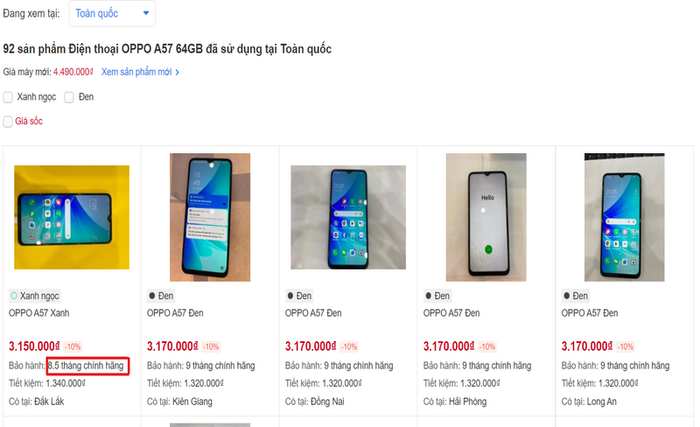Click -10% badge on the Long An listing

[x=626, y=347]
